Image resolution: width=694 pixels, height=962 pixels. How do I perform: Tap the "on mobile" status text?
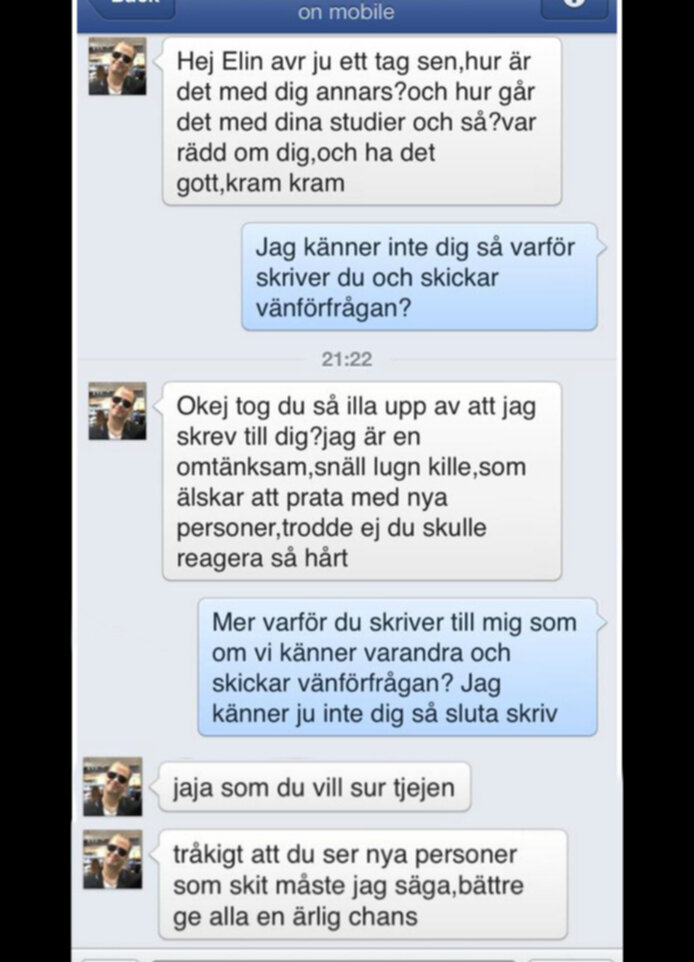(x=346, y=12)
